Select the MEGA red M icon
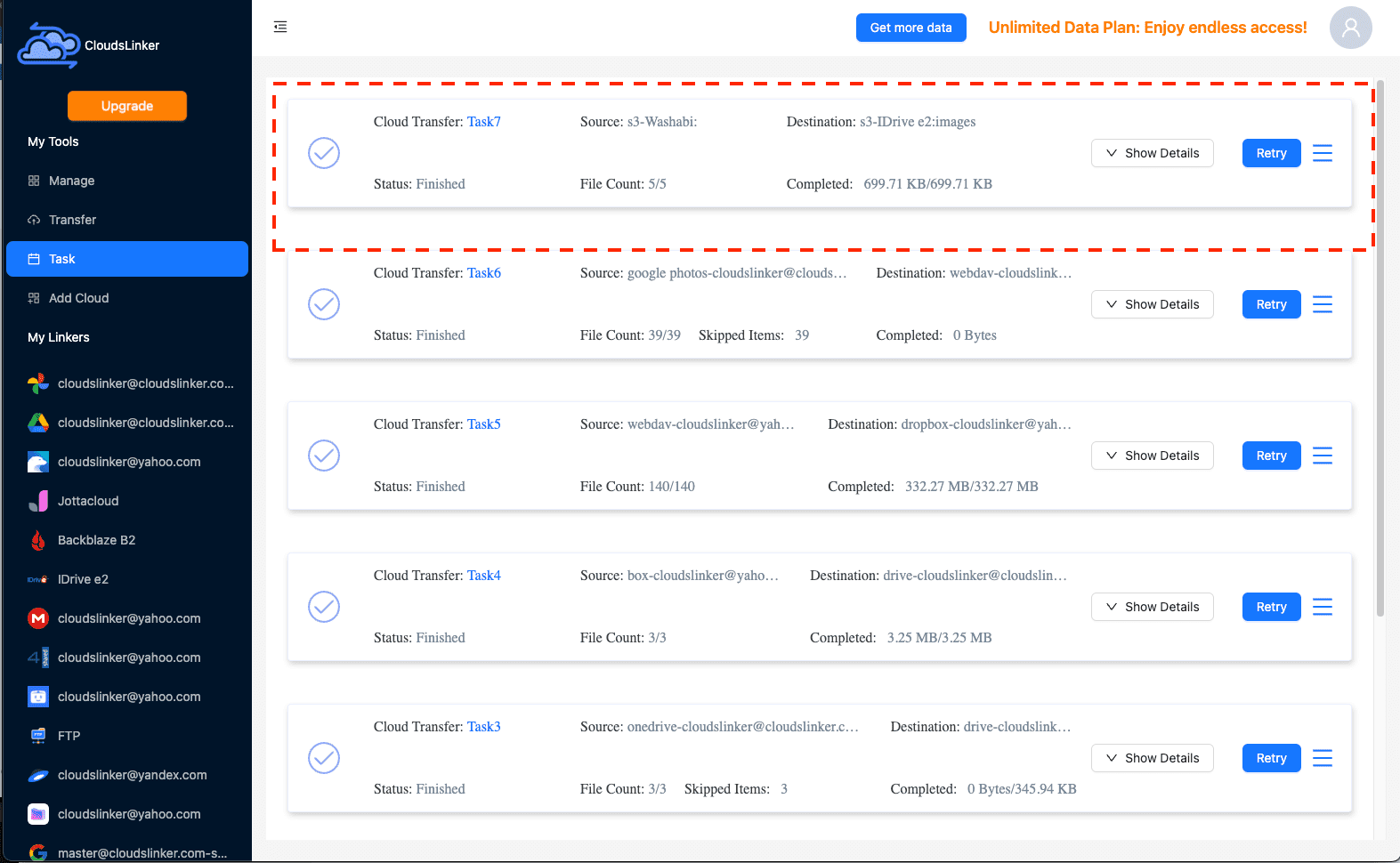Image resolution: width=1400 pixels, height=863 pixels. (38, 618)
